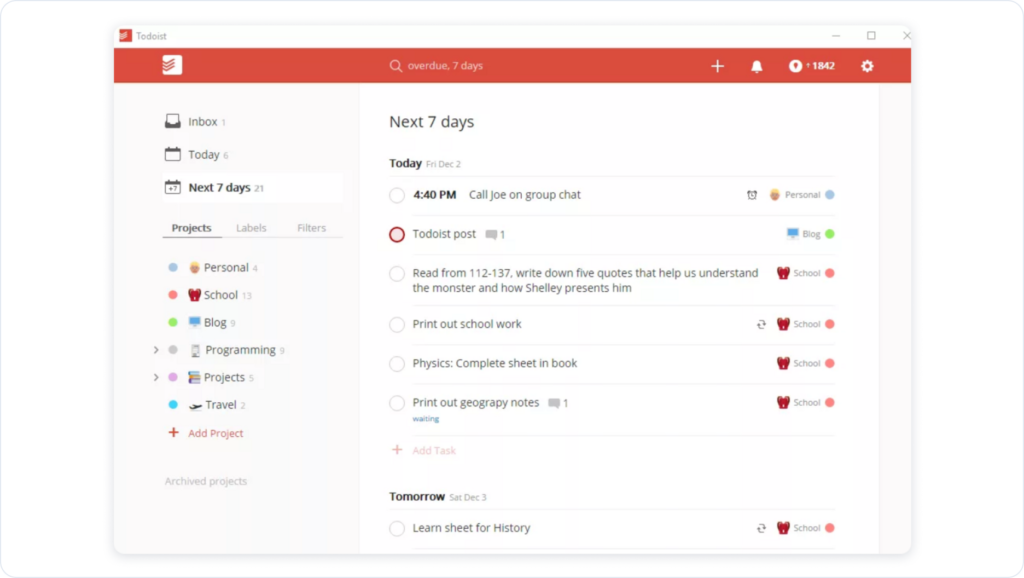Click the Inbox tray icon
The width and height of the screenshot is (1024, 578).
172,121
